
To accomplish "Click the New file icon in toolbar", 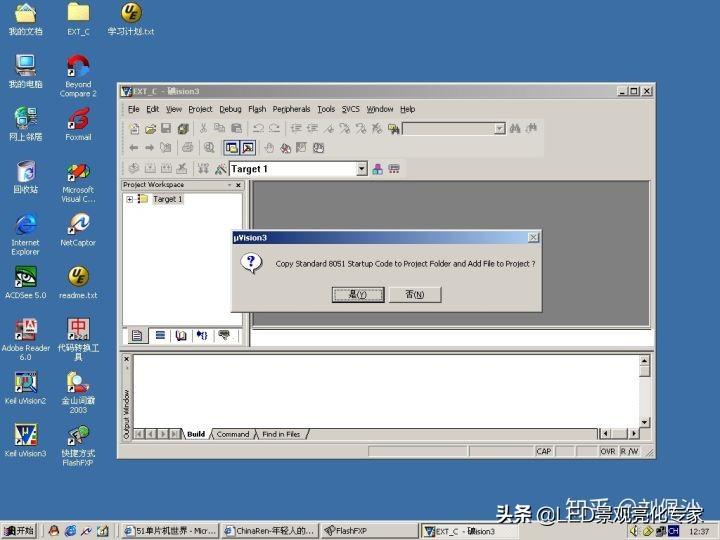I will pyautogui.click(x=135, y=129).
